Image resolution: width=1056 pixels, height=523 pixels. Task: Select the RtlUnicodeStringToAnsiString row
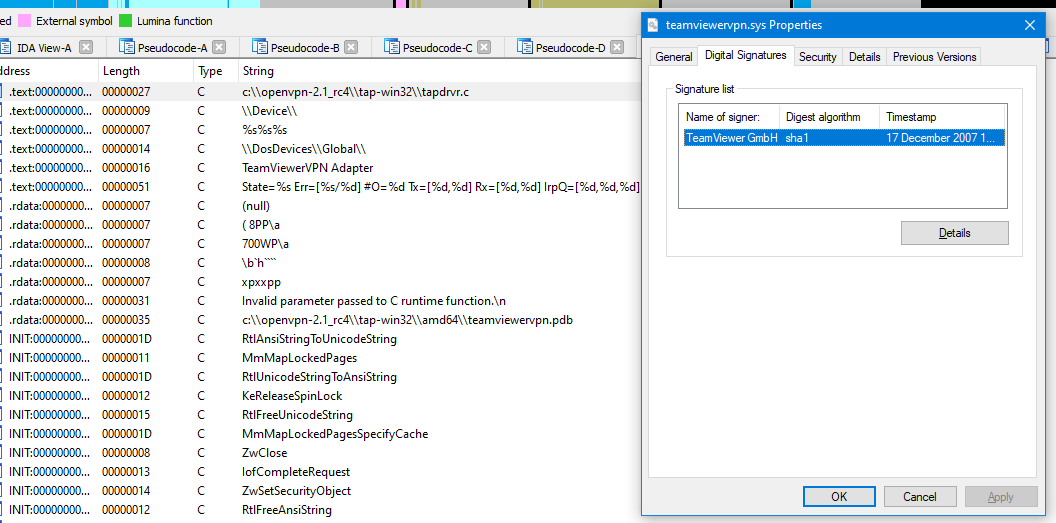(x=320, y=376)
